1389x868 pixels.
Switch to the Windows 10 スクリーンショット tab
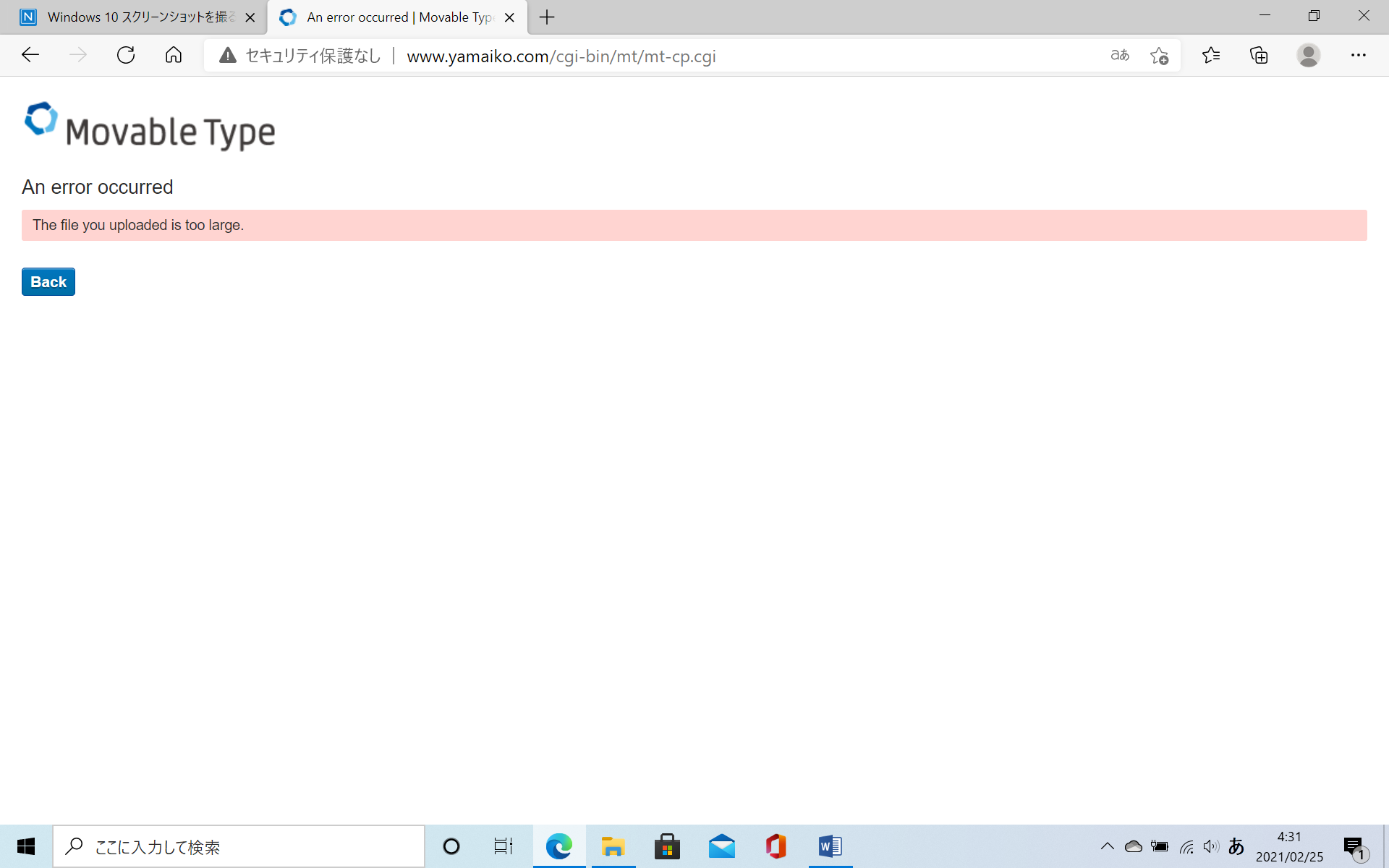[134, 17]
